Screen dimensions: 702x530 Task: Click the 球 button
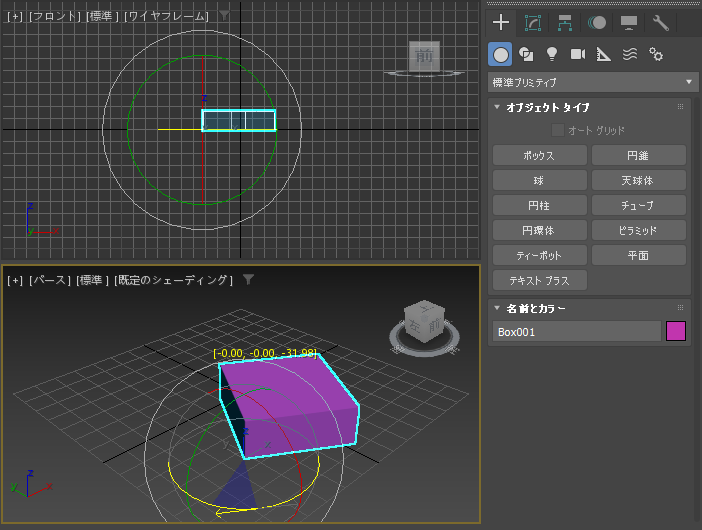(539, 180)
